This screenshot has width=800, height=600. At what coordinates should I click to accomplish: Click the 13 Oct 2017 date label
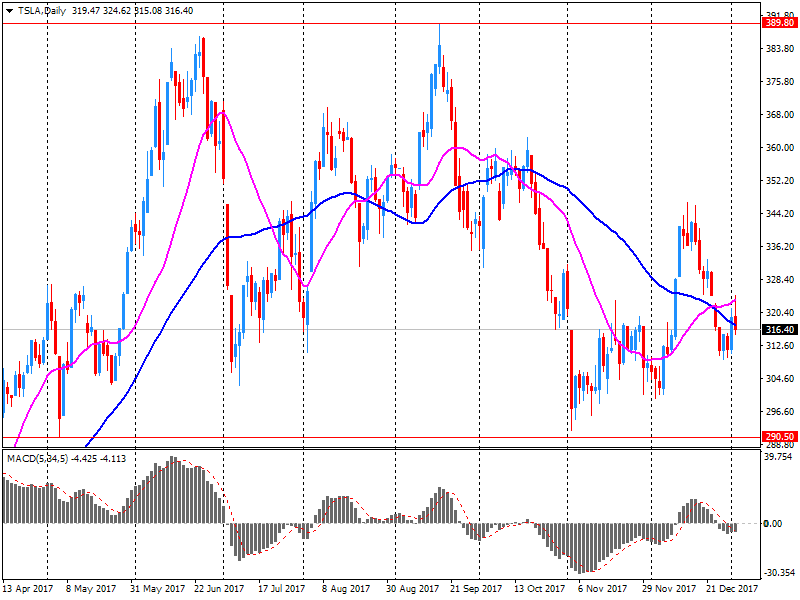540,589
